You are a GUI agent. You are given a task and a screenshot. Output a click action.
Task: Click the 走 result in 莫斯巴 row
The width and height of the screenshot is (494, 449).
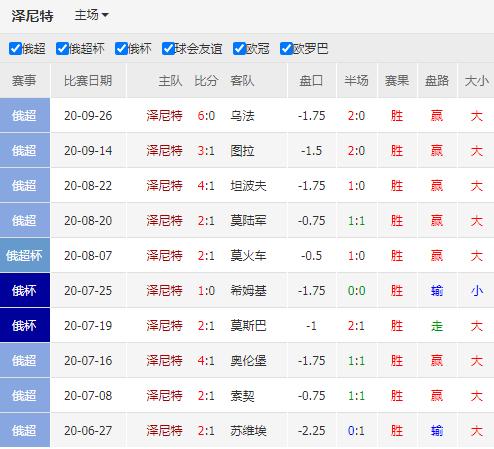437,326
